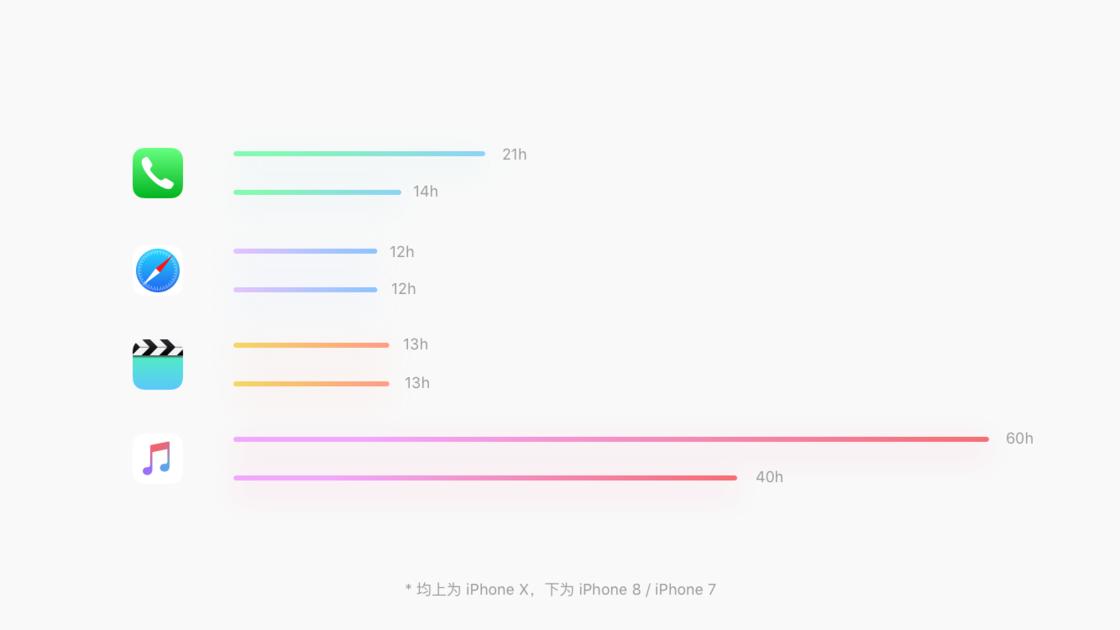Image resolution: width=1120 pixels, height=630 pixels.
Task: Click the 14h talk time bar
Action: (x=317, y=192)
